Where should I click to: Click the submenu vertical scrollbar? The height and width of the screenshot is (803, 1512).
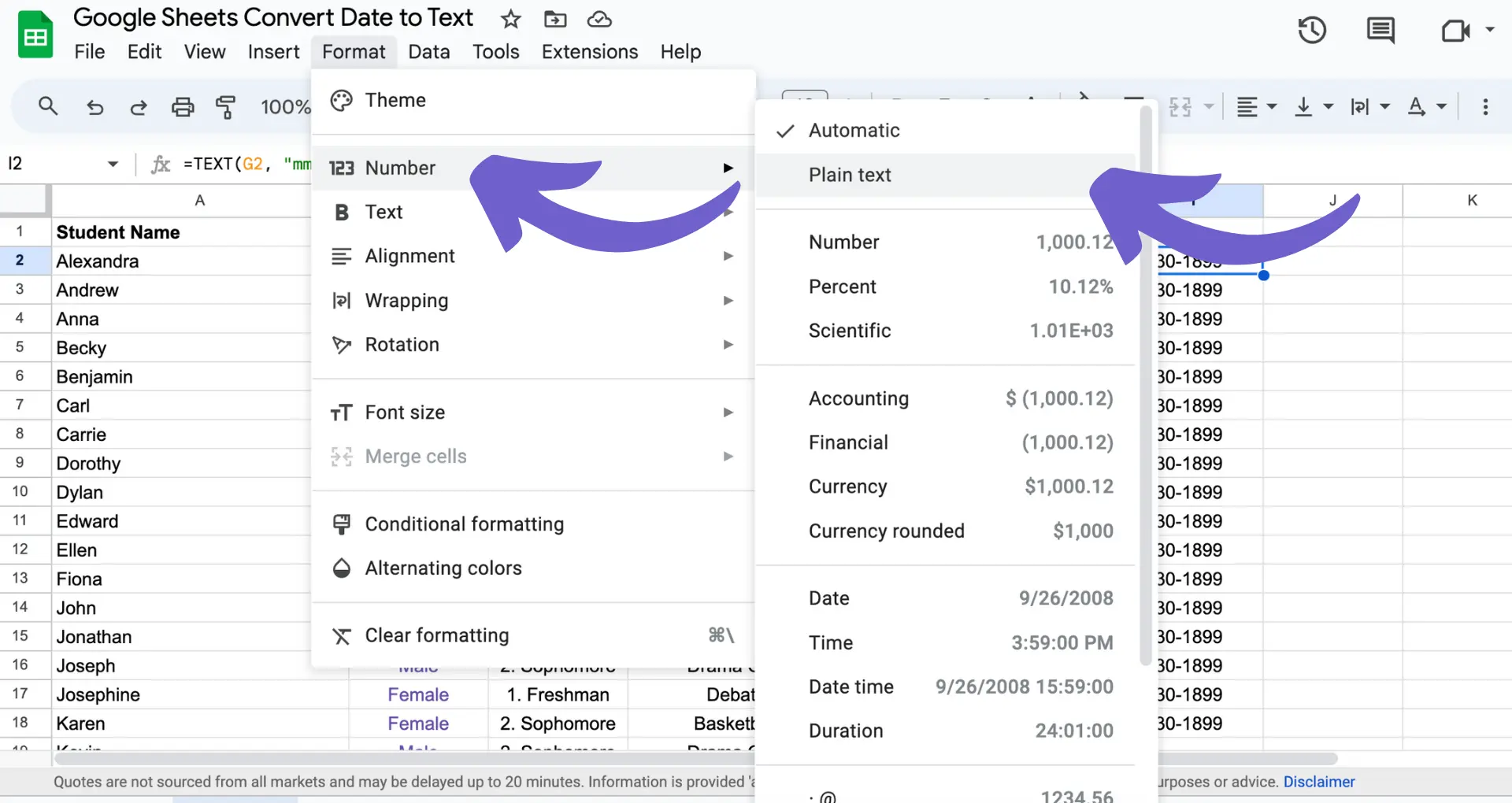point(1146,386)
